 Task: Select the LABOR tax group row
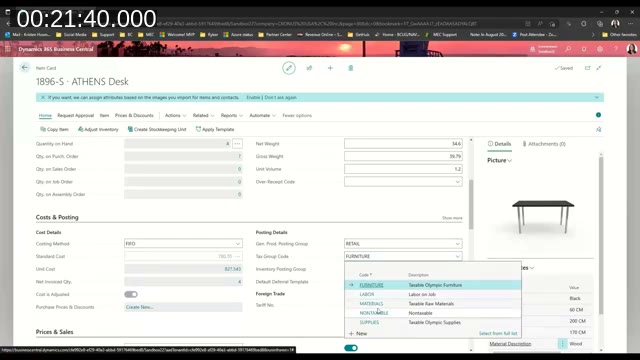[x=433, y=294]
